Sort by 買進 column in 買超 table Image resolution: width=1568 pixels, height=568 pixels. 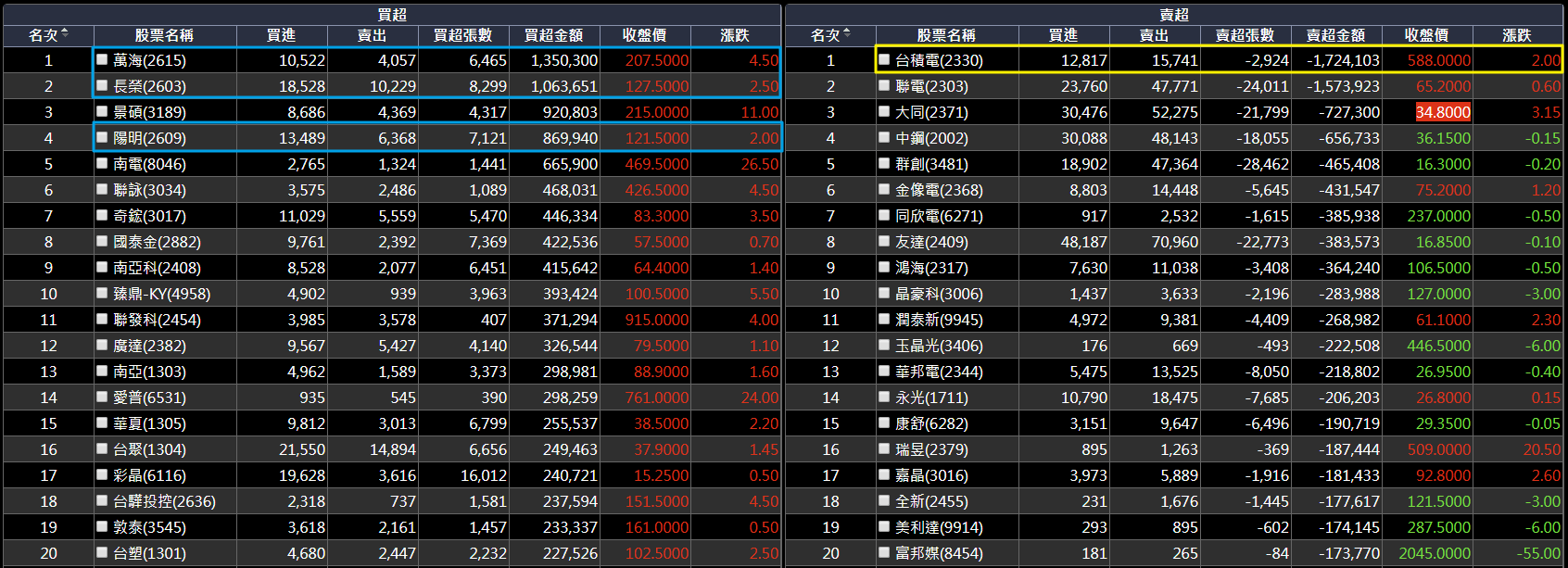(x=282, y=35)
